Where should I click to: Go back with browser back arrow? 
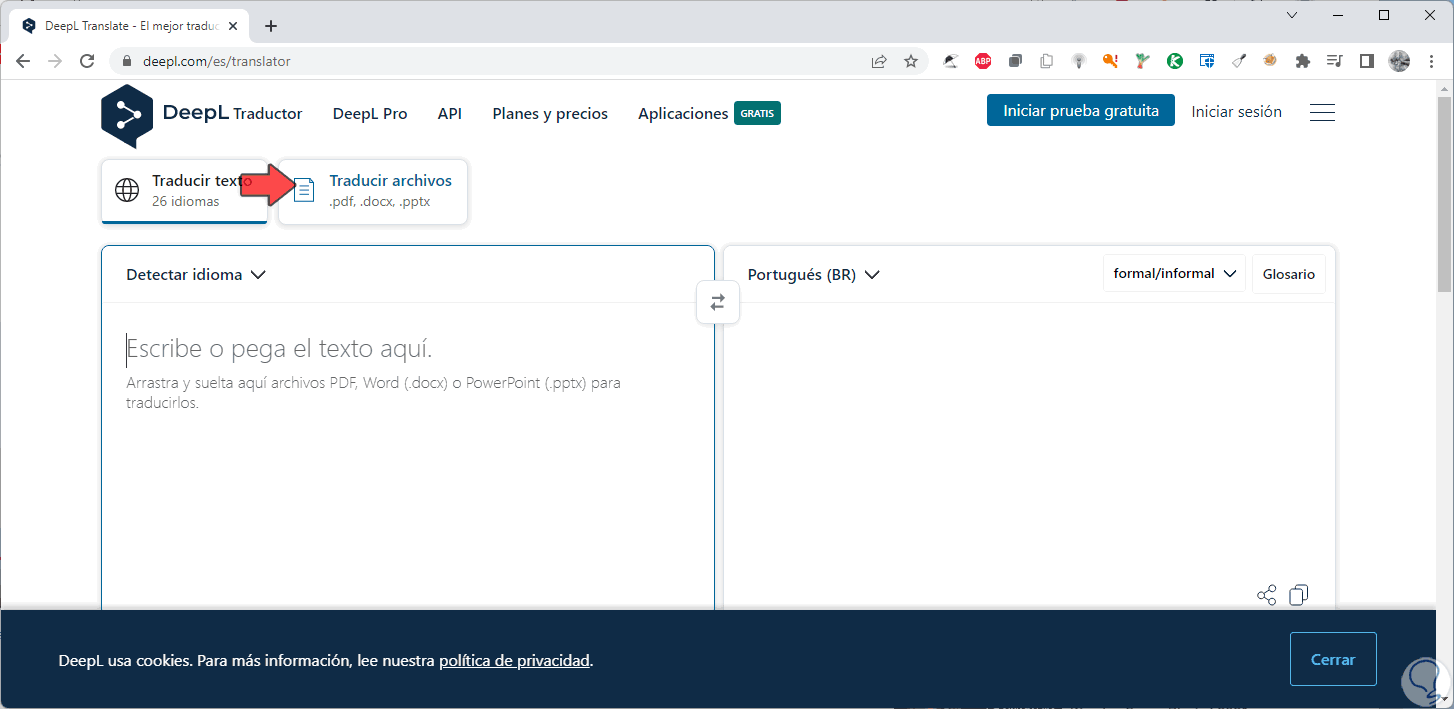pyautogui.click(x=23, y=61)
